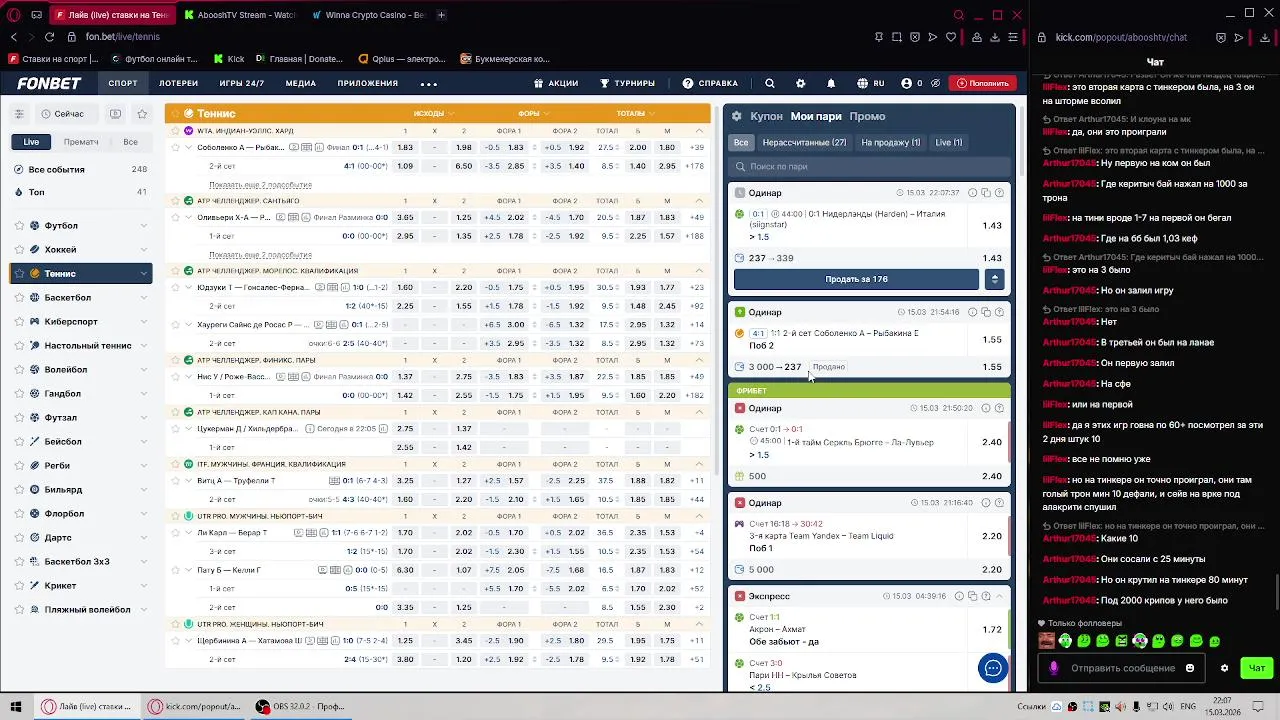Focus the Отправить сообщение chat input
The width and height of the screenshot is (1280, 720).
point(1122,668)
